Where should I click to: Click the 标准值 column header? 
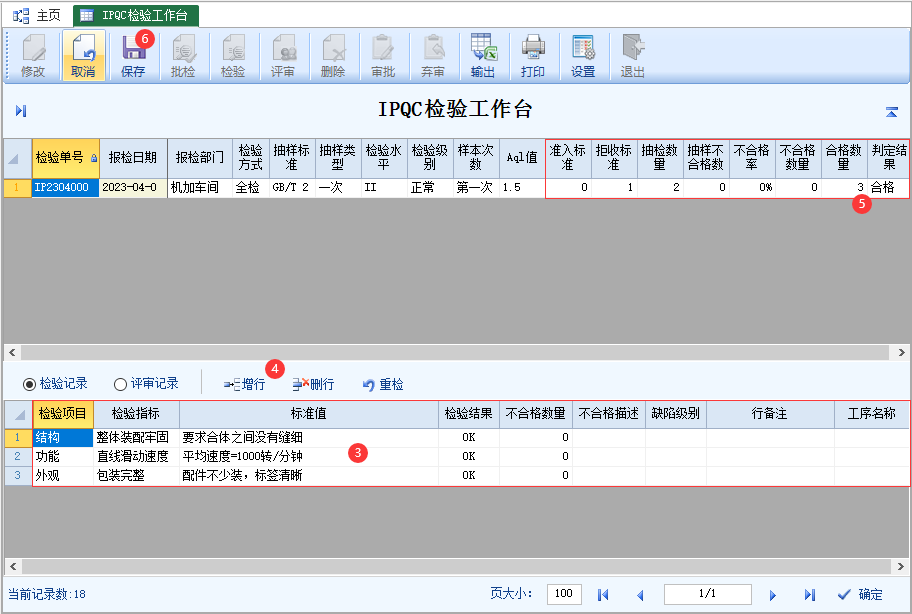309,414
